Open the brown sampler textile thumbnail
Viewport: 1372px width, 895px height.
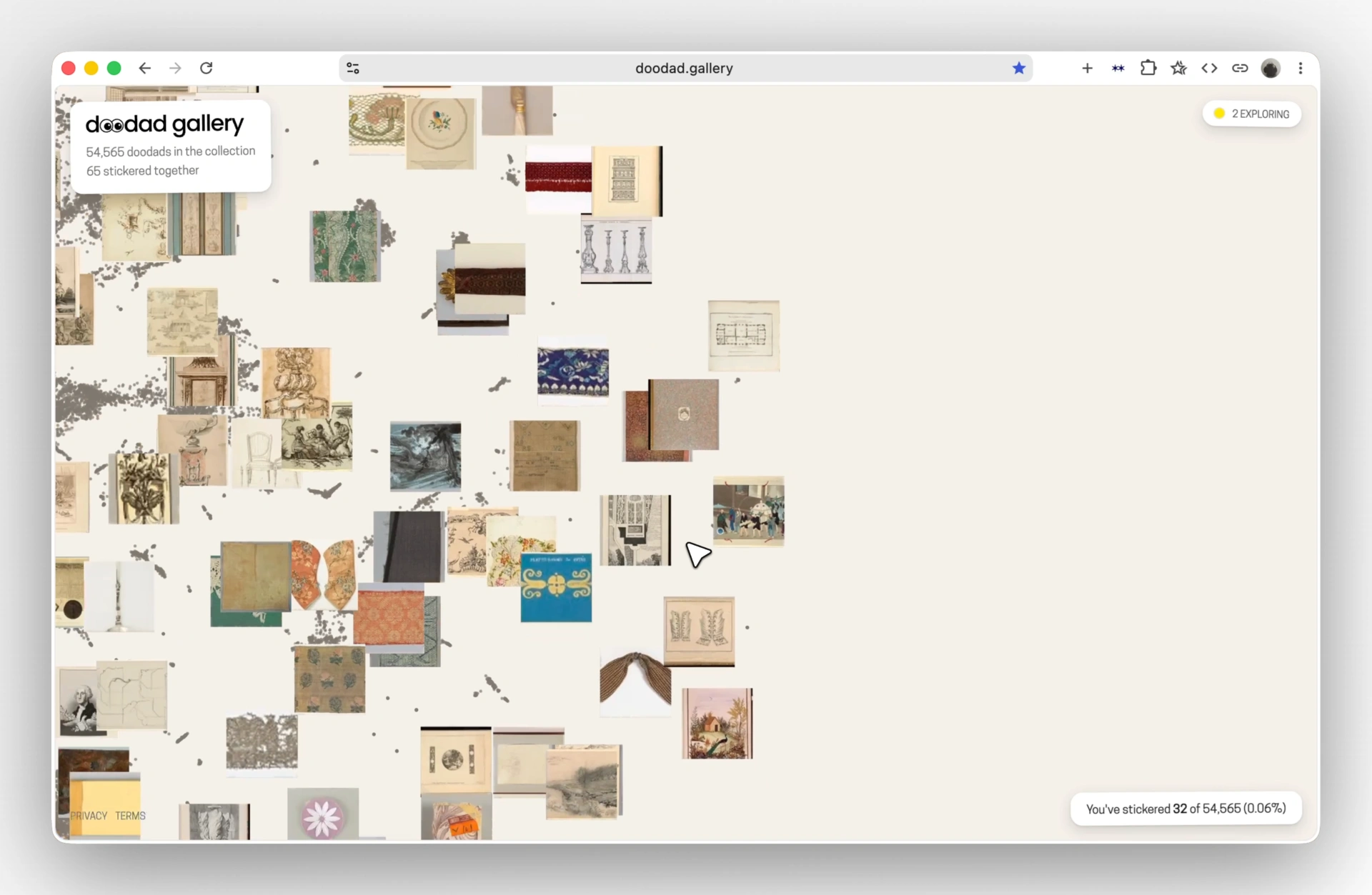click(x=545, y=456)
